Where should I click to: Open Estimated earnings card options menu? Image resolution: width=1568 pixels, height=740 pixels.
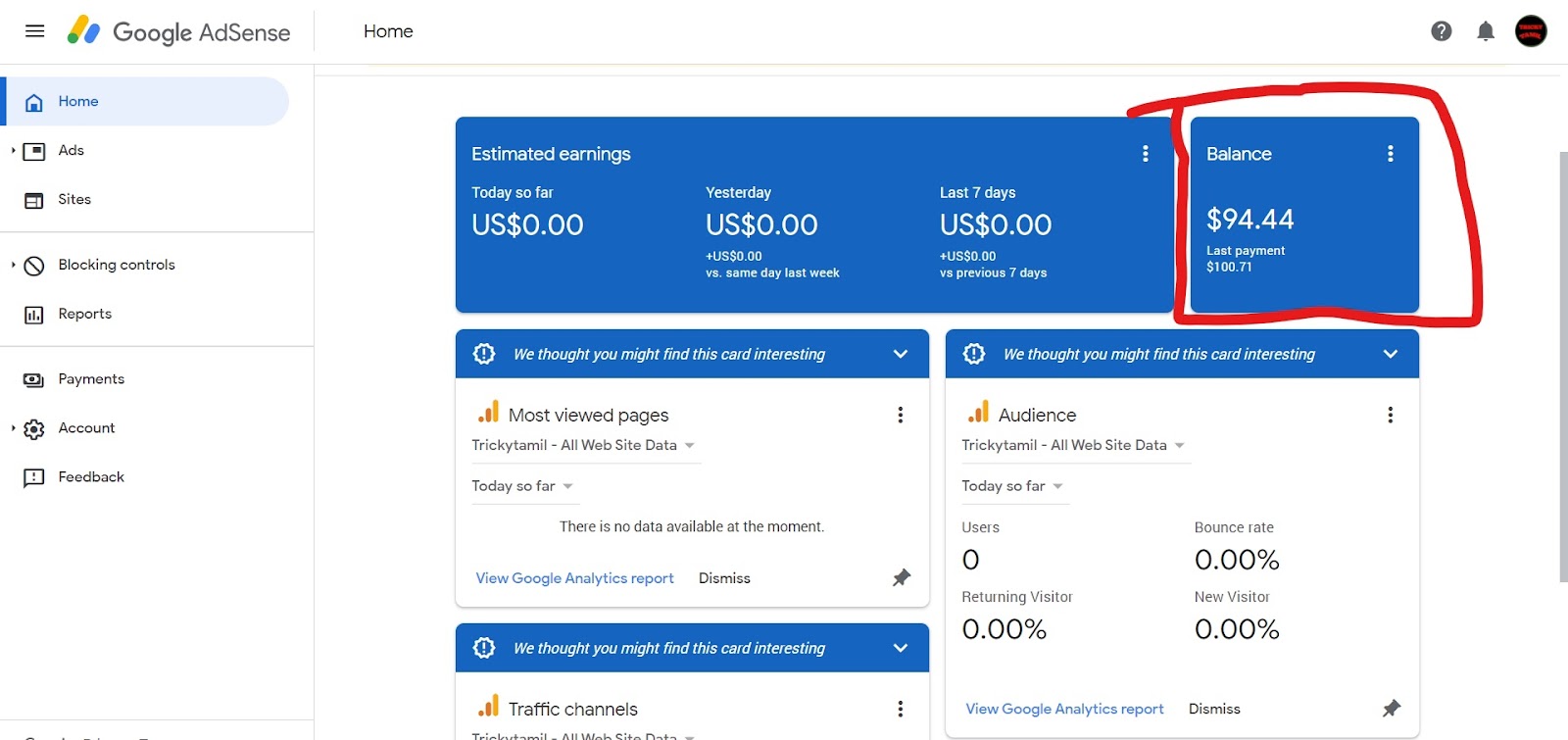(x=1145, y=154)
